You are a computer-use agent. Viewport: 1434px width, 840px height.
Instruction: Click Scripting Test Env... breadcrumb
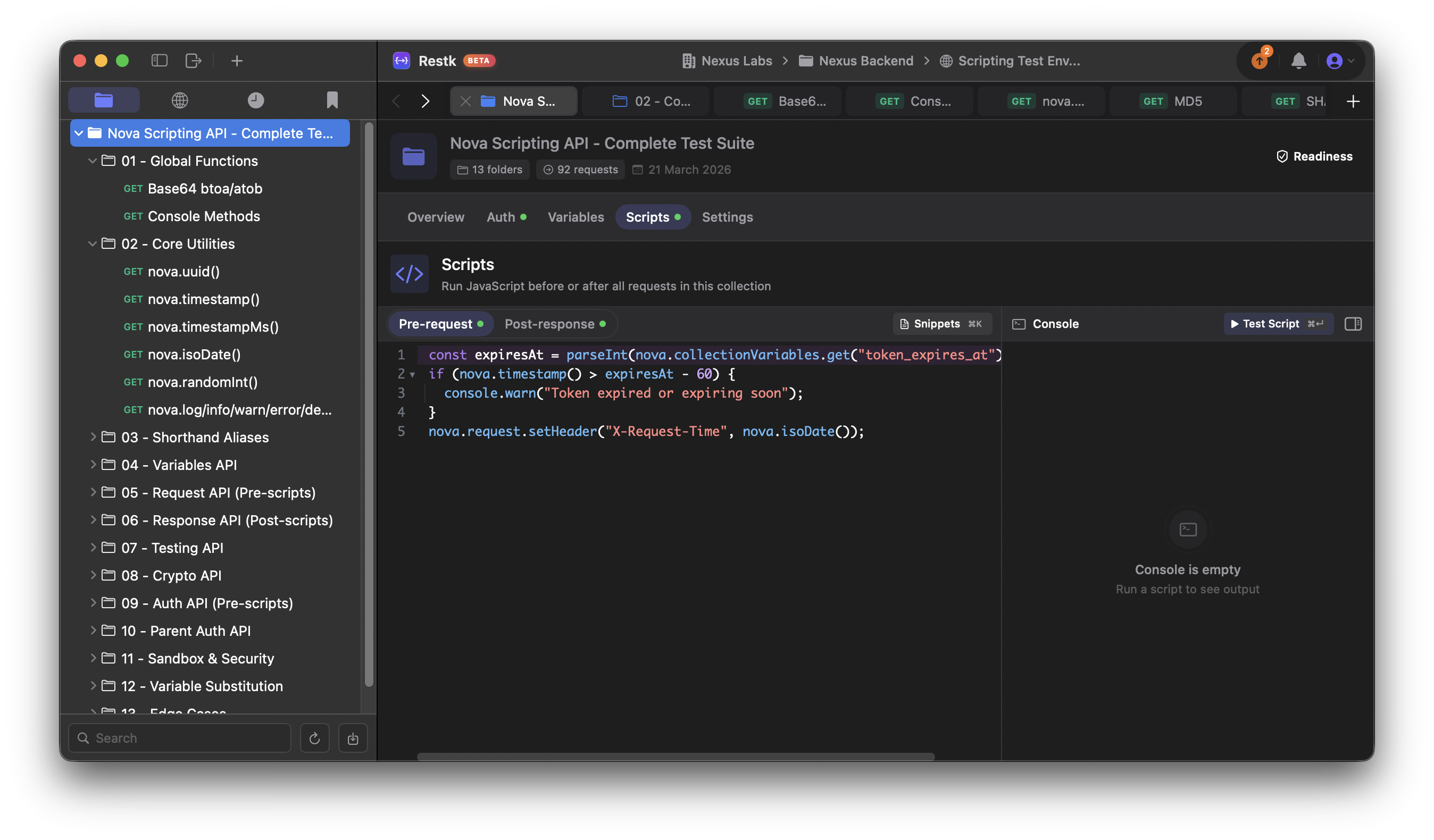point(1010,61)
